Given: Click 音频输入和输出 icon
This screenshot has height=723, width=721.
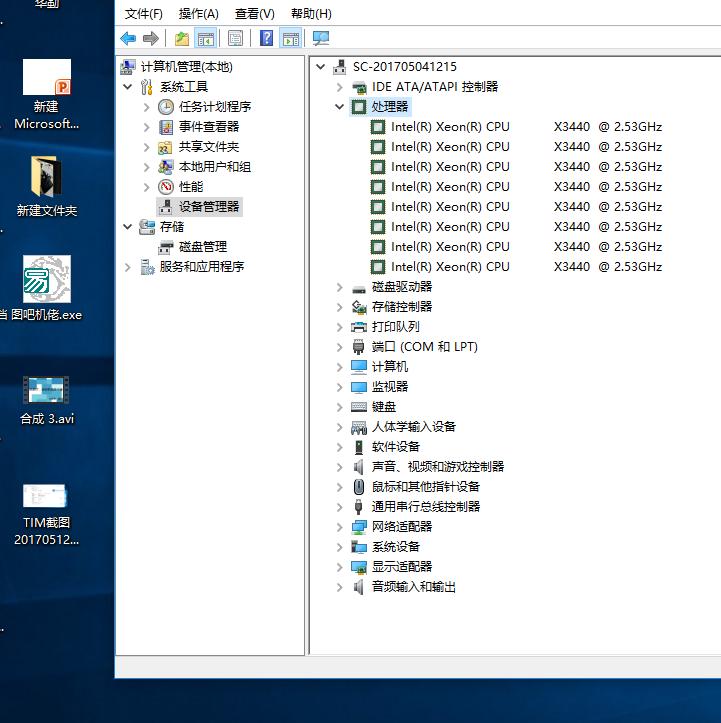Looking at the screenshot, I should tap(359, 587).
